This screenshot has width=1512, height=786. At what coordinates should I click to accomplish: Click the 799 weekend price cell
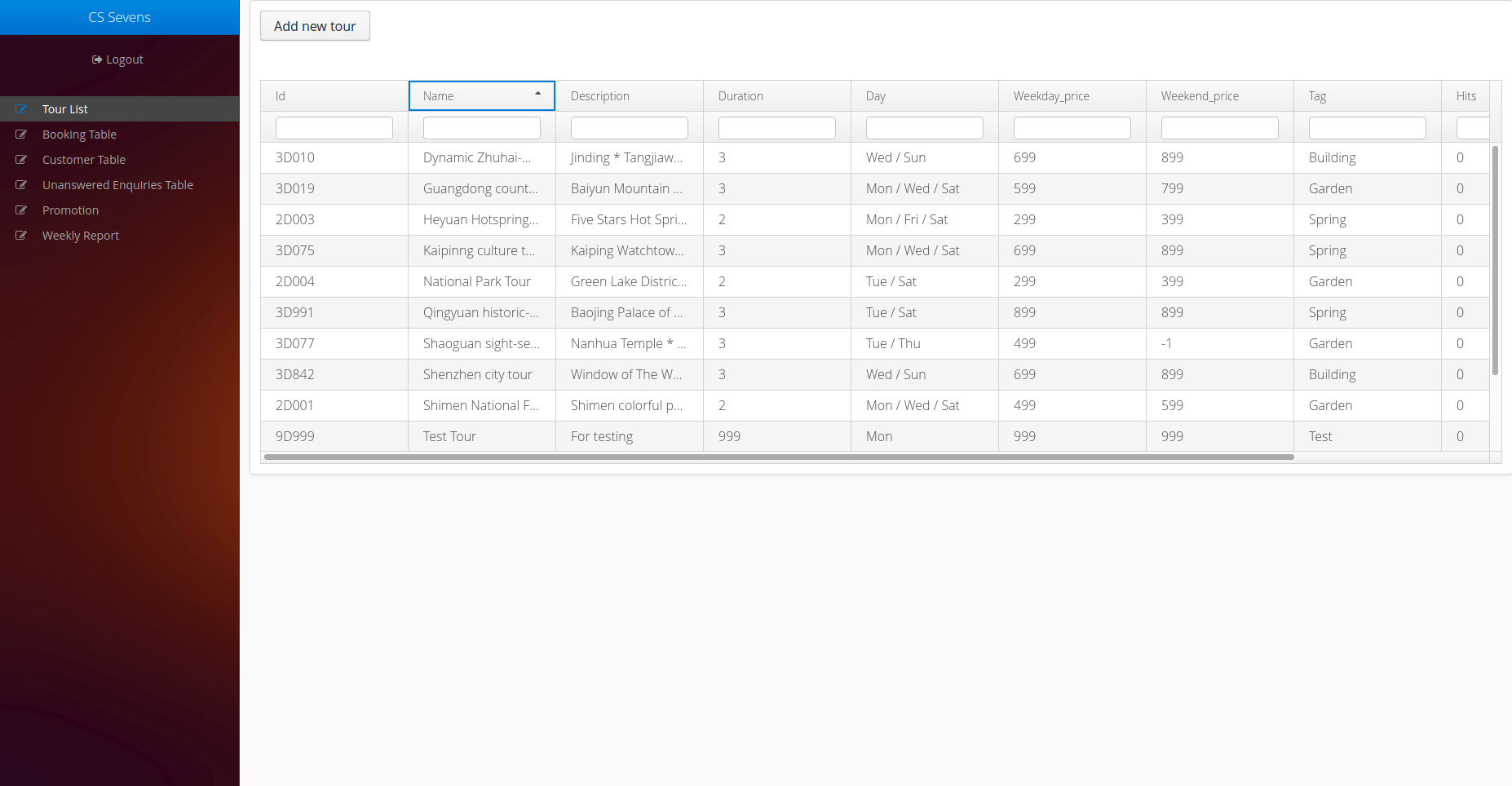[x=1220, y=189]
